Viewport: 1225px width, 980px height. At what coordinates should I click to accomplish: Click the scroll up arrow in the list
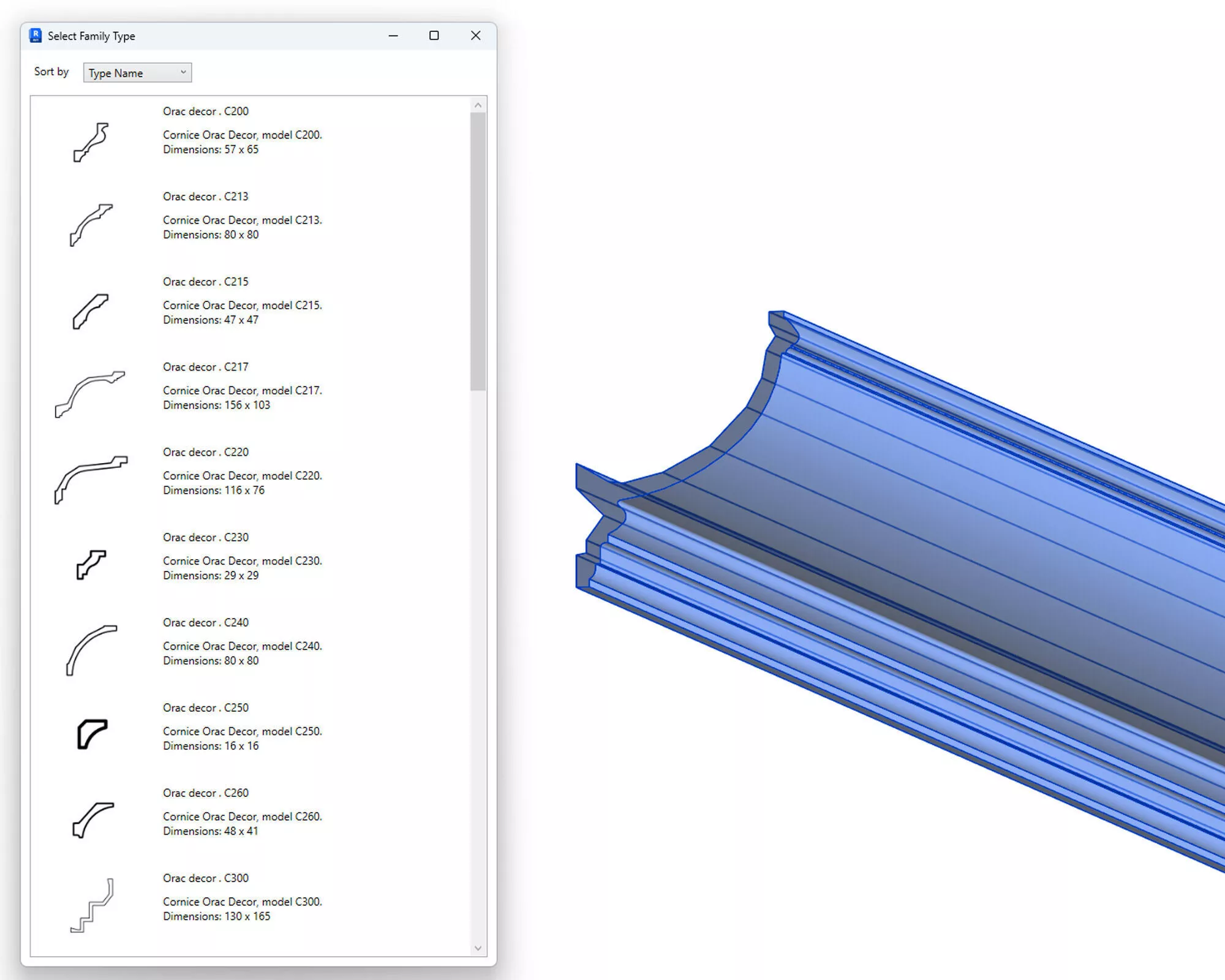pos(478,105)
